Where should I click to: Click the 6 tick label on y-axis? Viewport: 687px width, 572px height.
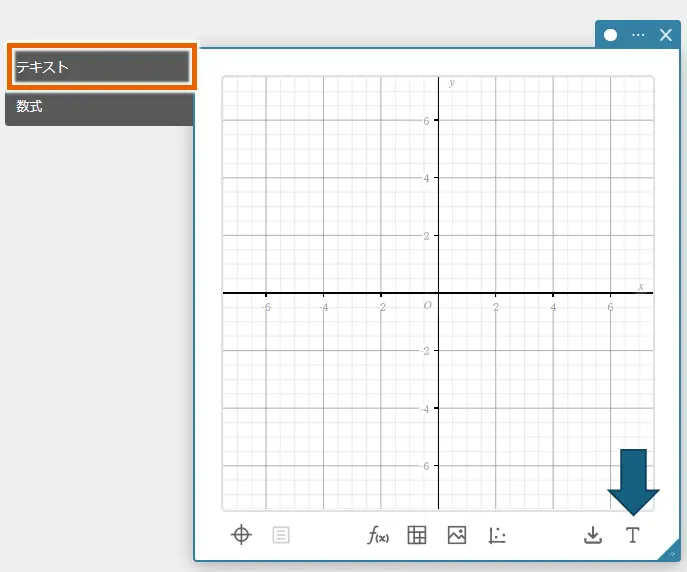(427, 121)
